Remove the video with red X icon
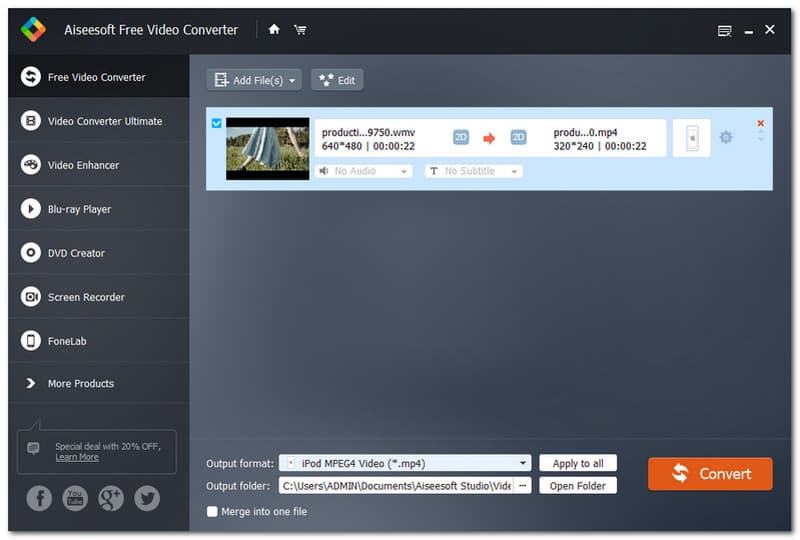800x540 pixels. coord(760,123)
